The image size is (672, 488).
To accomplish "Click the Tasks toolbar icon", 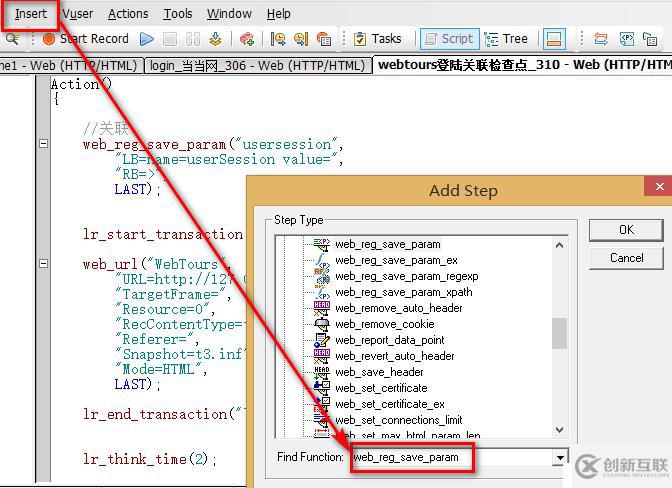I will point(376,39).
